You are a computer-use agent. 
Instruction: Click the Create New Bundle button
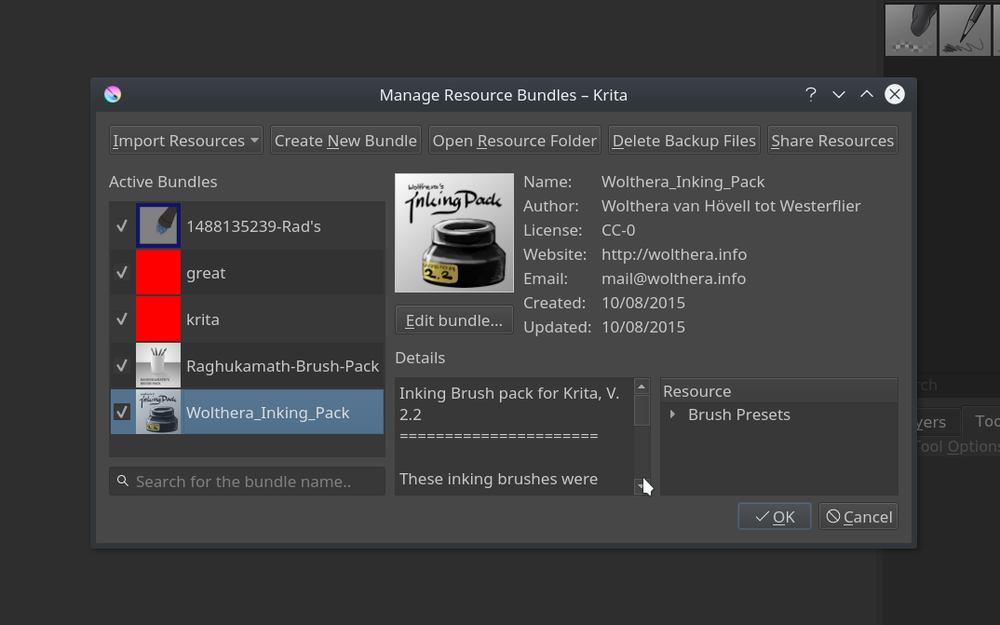point(345,141)
